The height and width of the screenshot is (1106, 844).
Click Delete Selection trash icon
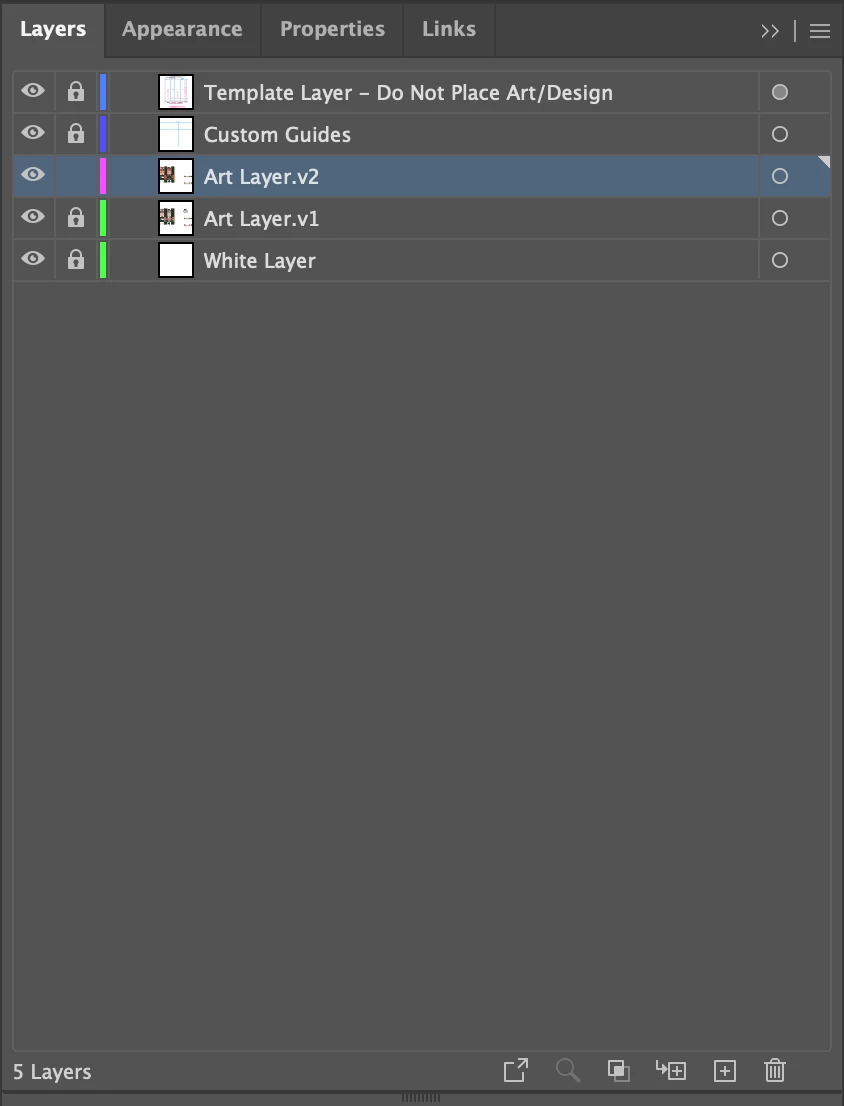tap(774, 1070)
